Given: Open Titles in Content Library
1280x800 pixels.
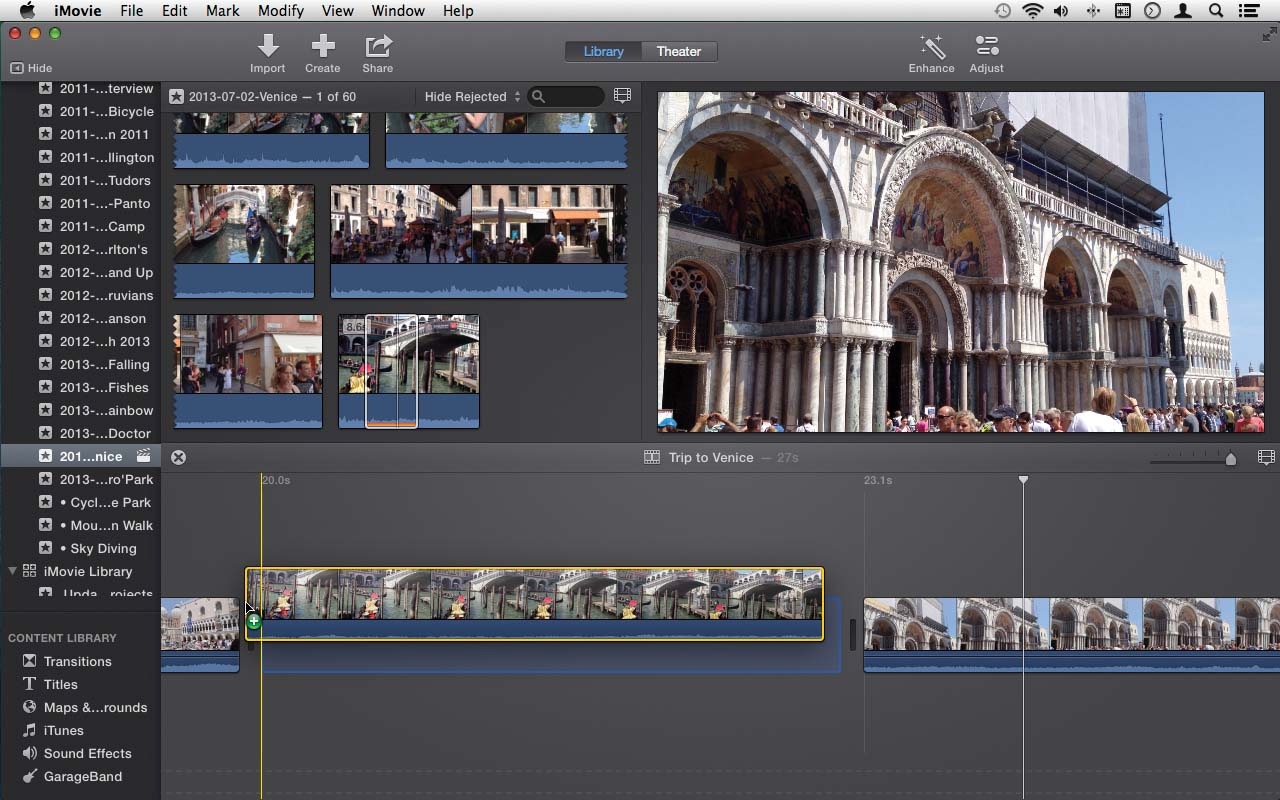Looking at the screenshot, I should (60, 684).
